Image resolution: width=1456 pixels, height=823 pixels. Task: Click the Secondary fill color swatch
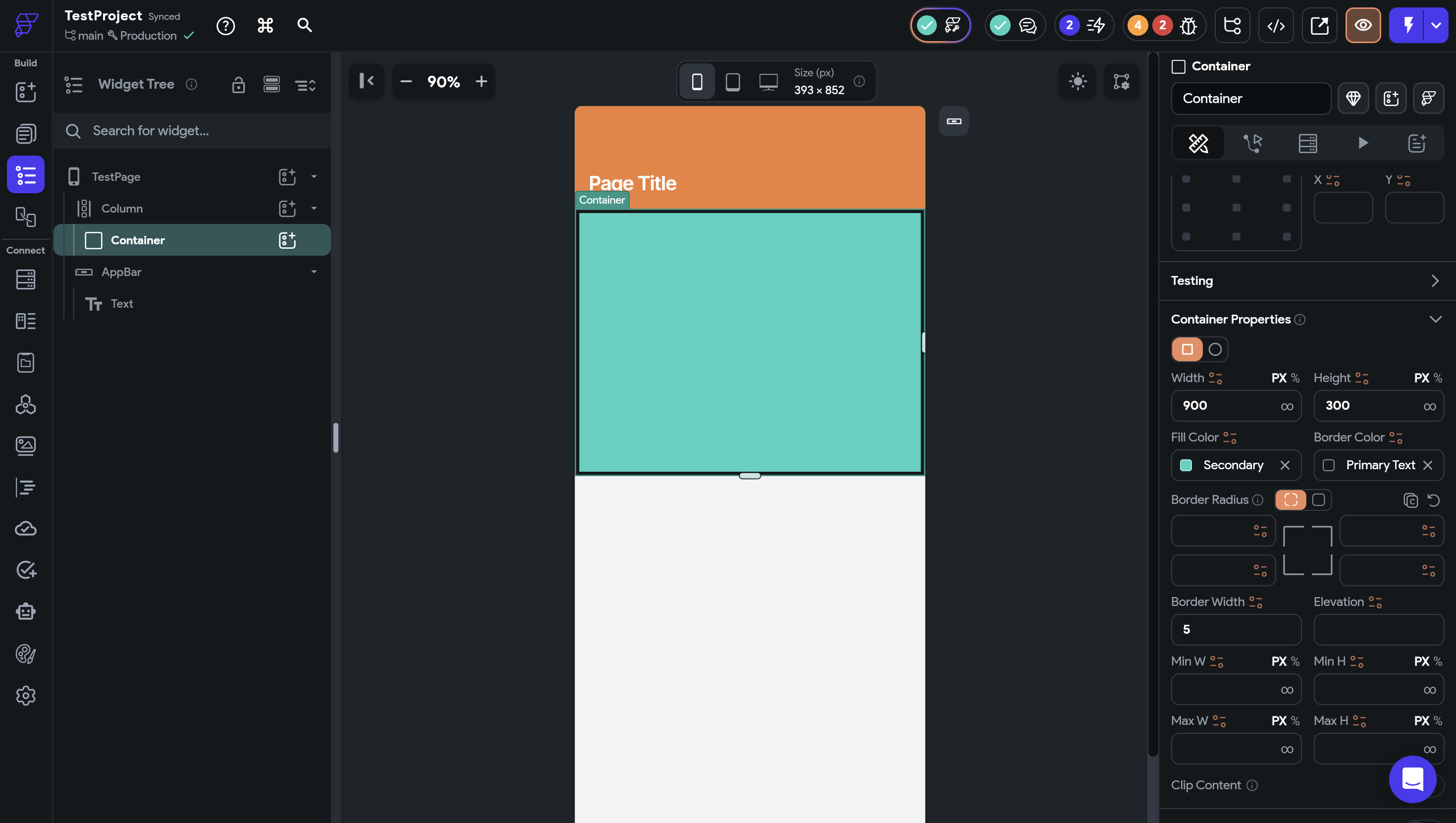(x=1186, y=465)
